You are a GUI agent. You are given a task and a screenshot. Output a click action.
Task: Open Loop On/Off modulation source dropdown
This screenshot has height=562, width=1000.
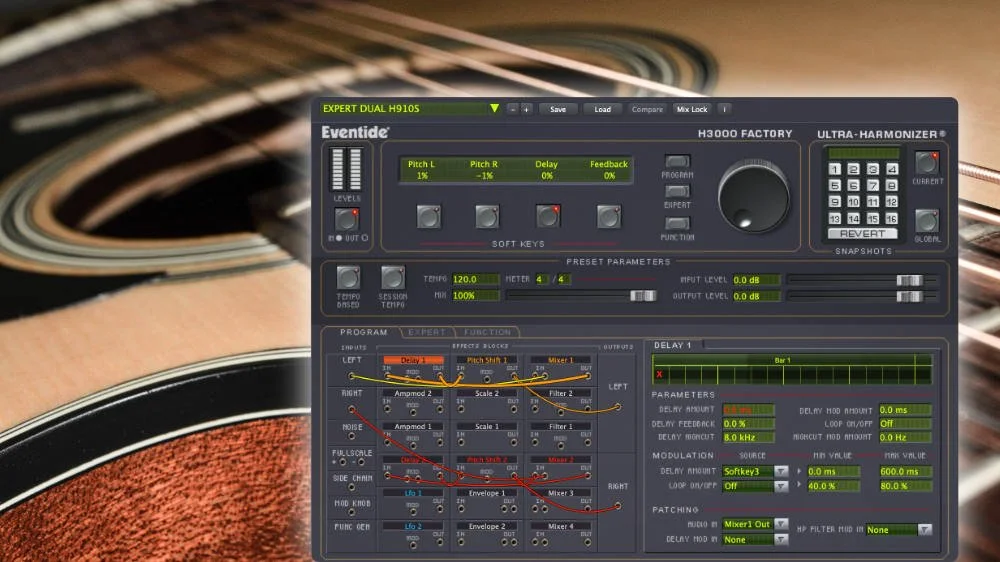[781, 486]
